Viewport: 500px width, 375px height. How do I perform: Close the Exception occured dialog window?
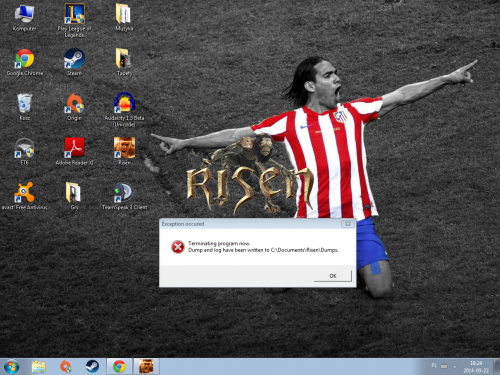point(347,224)
